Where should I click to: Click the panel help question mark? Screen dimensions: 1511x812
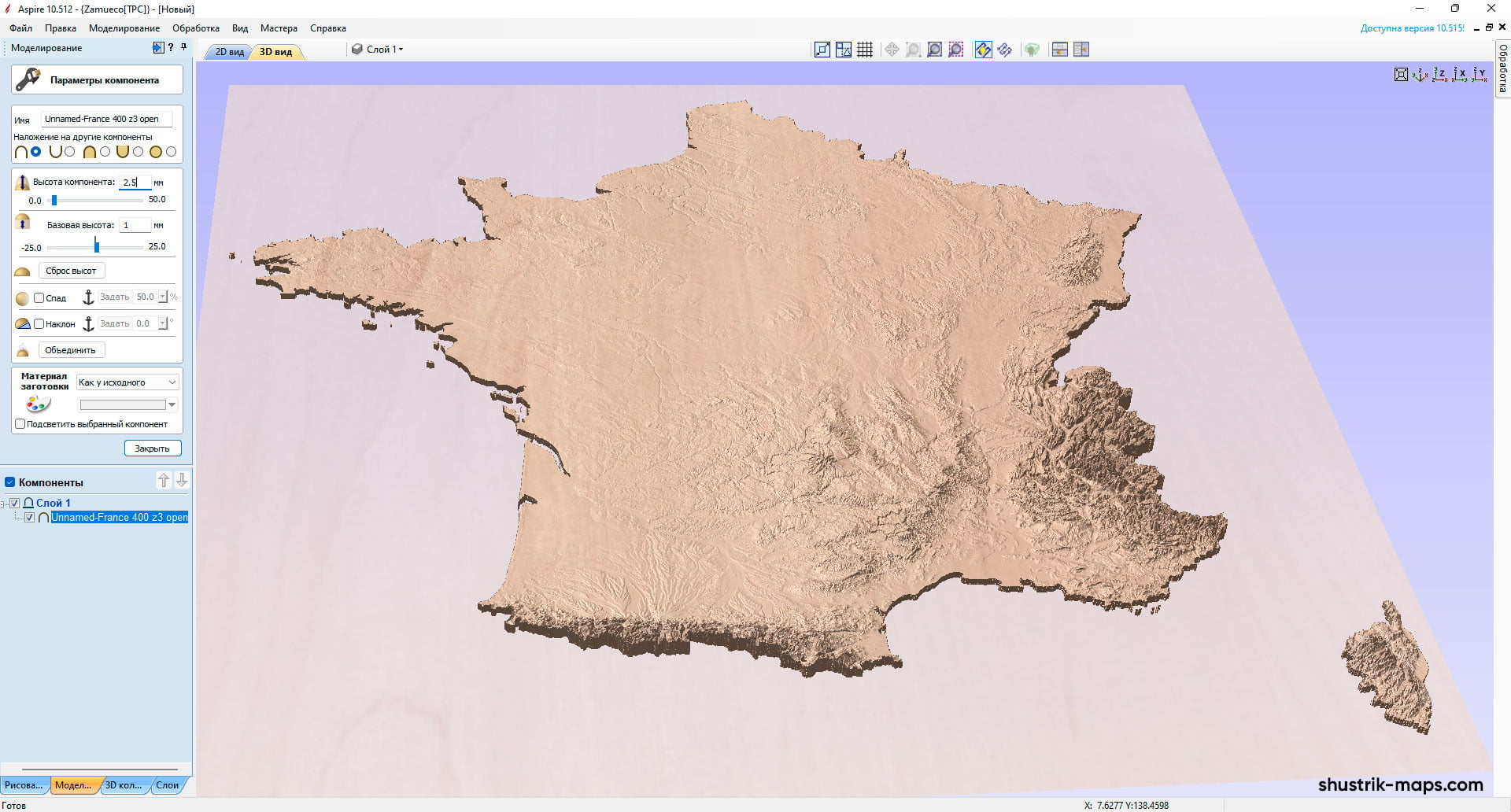(x=171, y=48)
